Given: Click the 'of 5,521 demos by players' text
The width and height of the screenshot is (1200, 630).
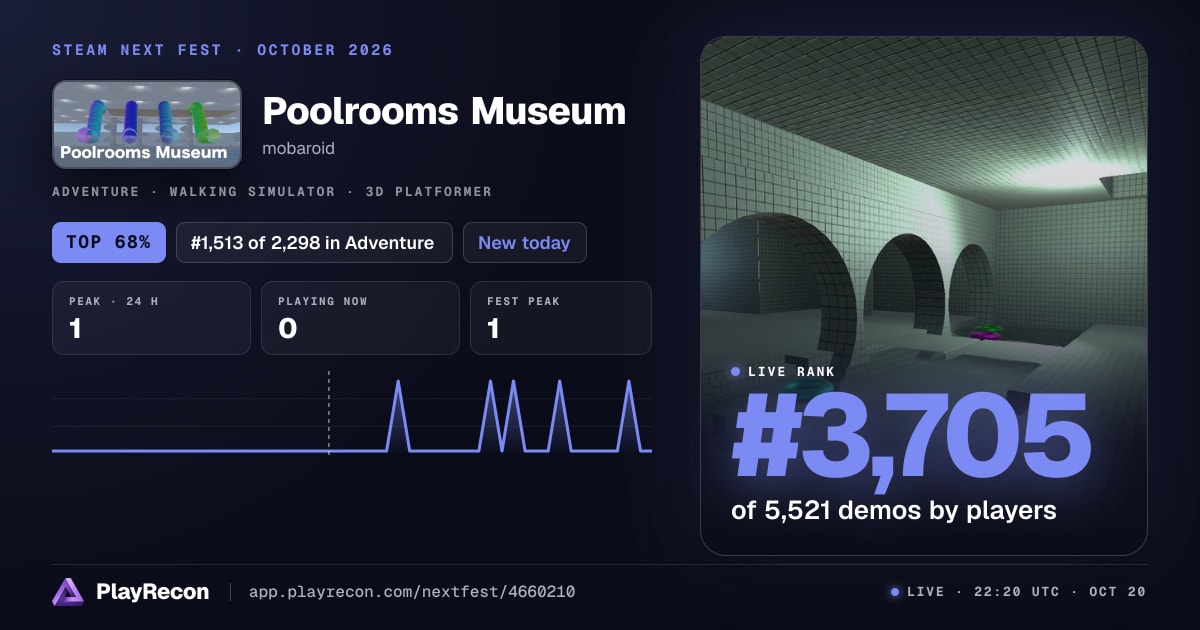Looking at the screenshot, I should click(x=894, y=510).
